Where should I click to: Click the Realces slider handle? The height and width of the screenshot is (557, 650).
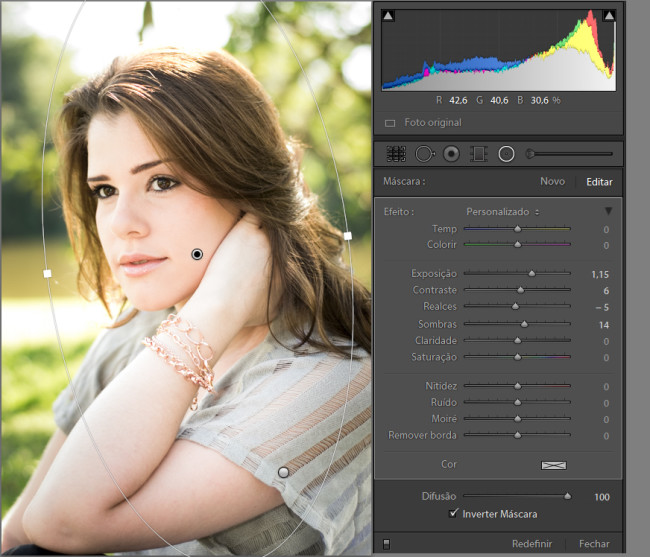[x=515, y=306]
